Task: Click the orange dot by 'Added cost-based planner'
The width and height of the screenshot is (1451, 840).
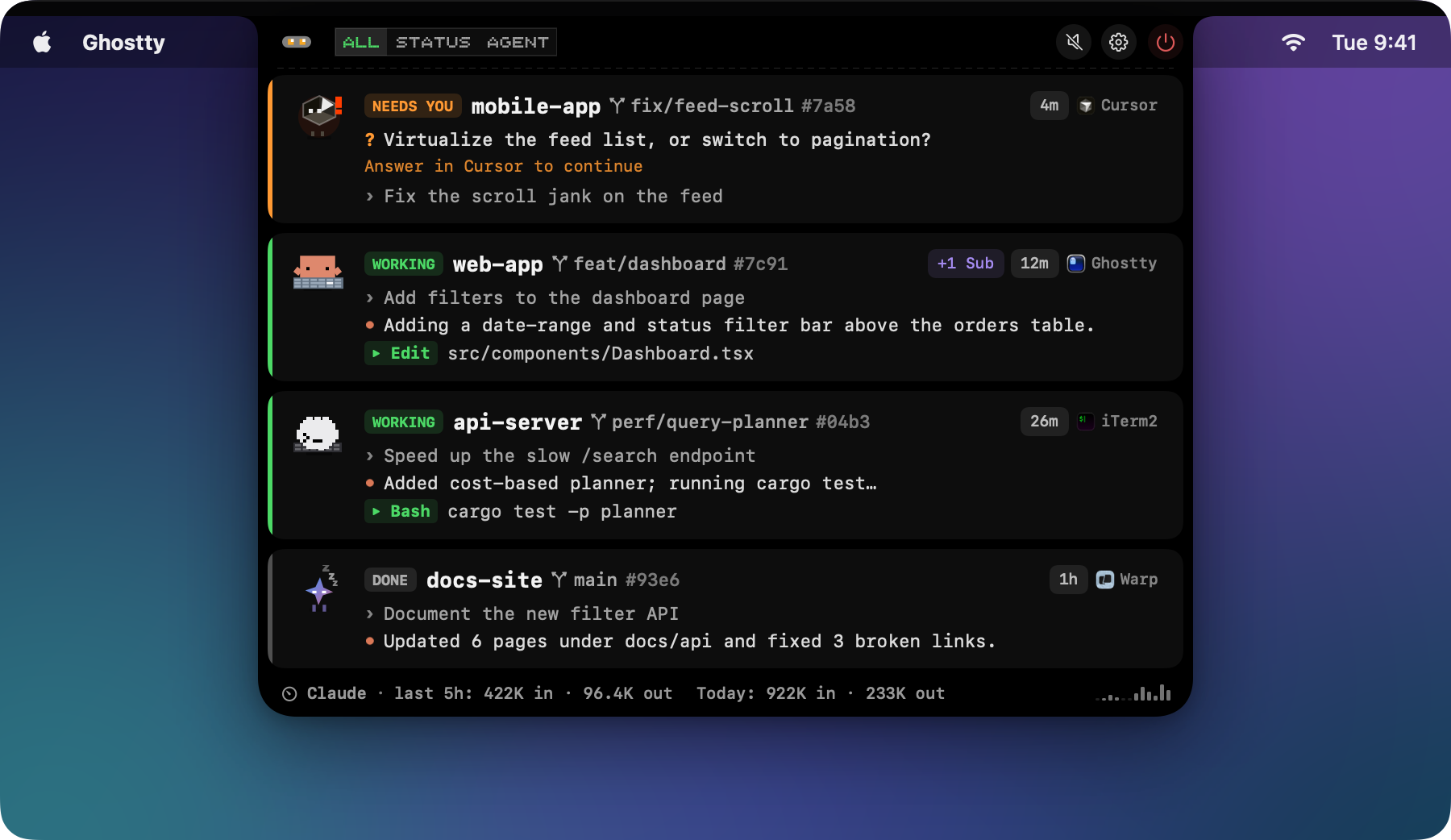Action: (369, 483)
